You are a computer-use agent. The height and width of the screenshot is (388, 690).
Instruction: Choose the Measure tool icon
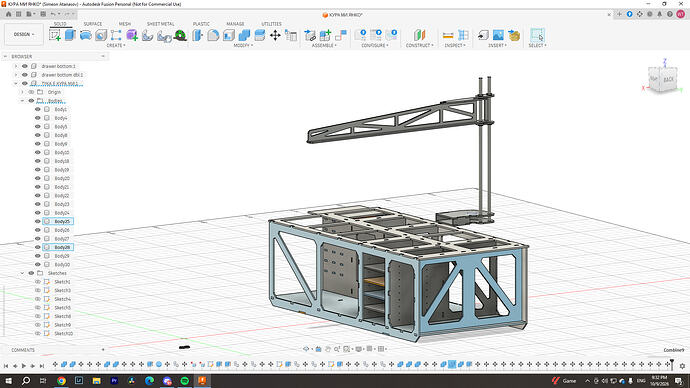pyautogui.click(x=448, y=35)
